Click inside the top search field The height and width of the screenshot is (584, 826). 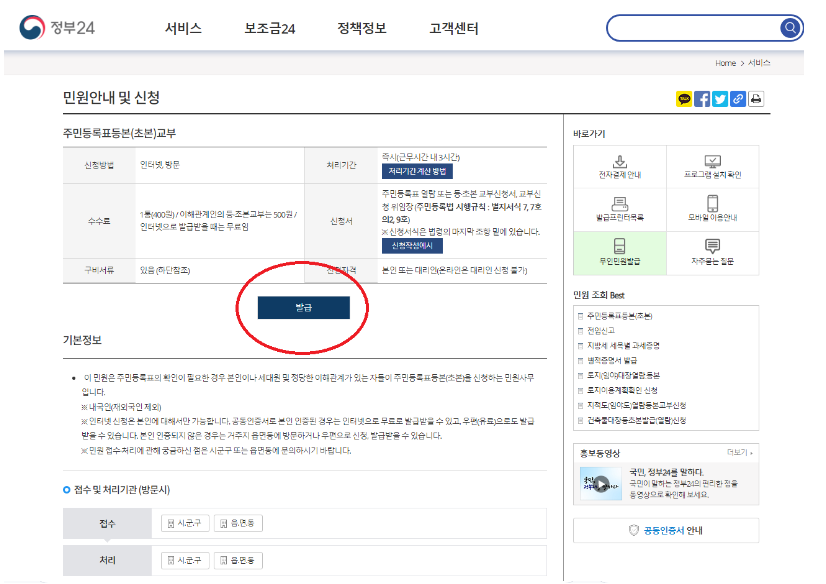(690, 28)
